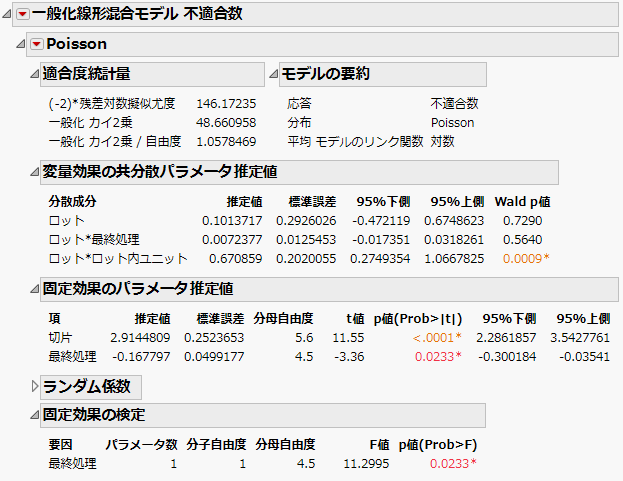The height and width of the screenshot is (481, 623).
Task: Click the 要因 column header
Action: click(60, 444)
